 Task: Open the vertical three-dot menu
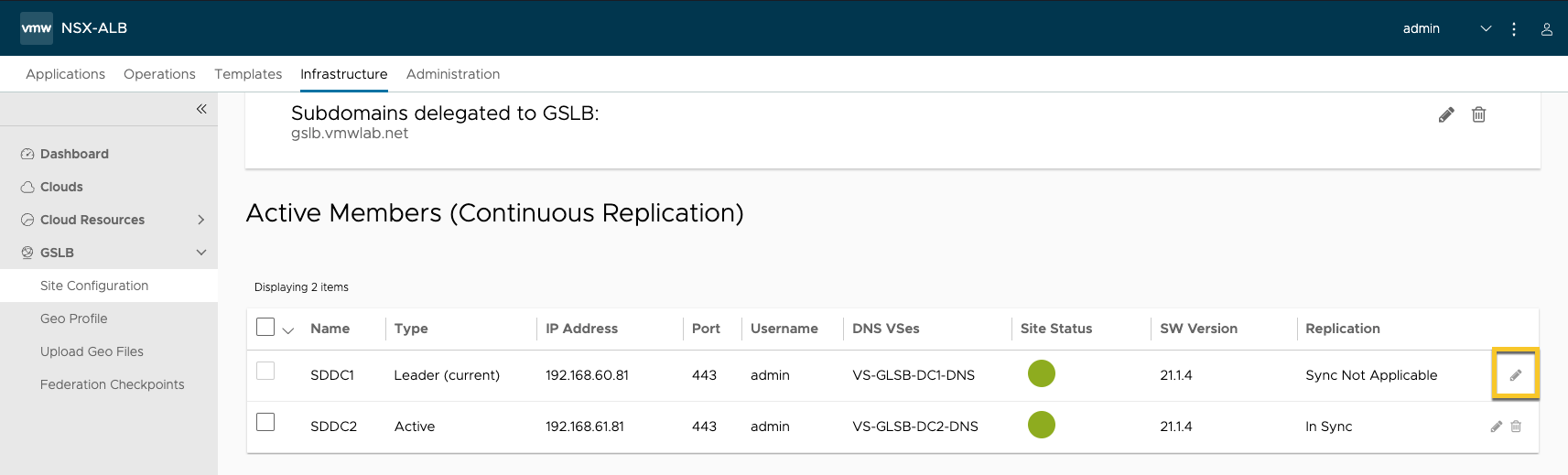pyautogui.click(x=1514, y=29)
